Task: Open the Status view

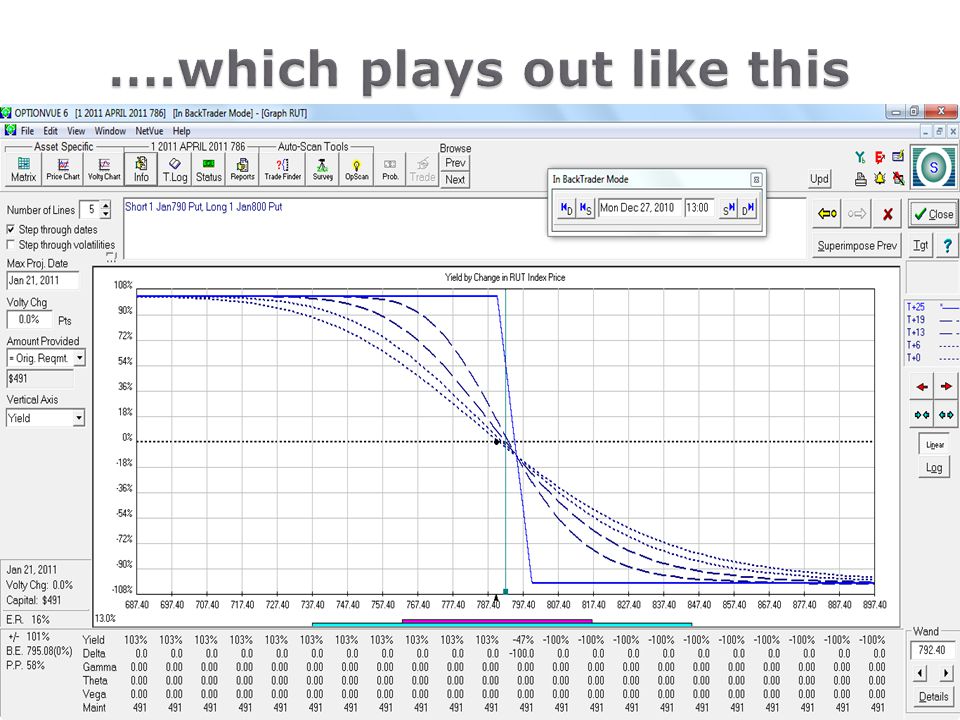Action: 208,170
